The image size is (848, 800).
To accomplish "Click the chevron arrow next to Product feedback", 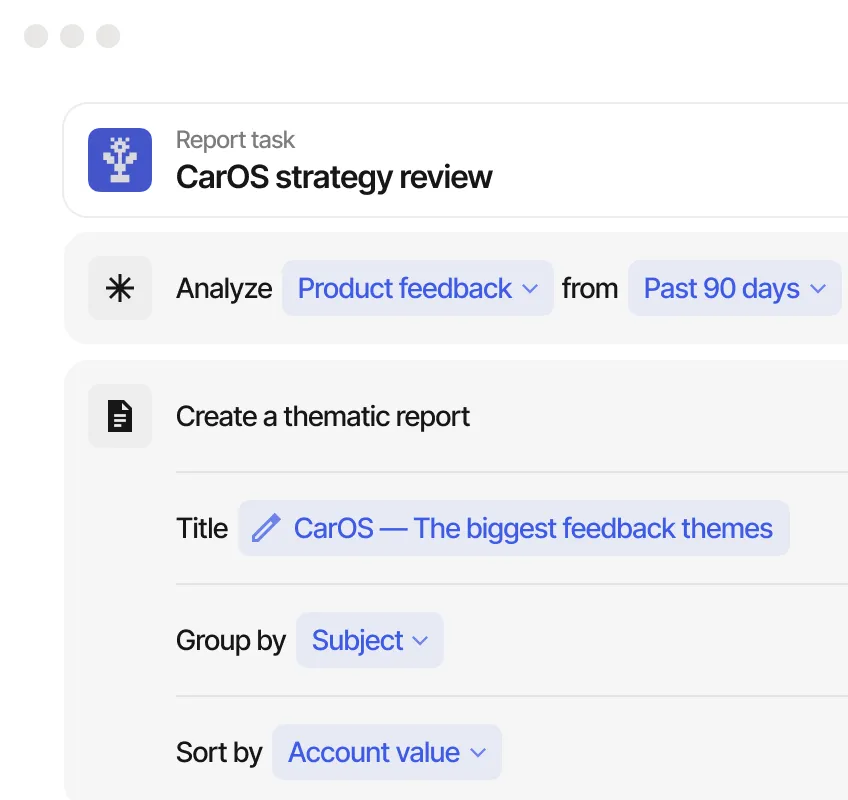I will coord(531,289).
